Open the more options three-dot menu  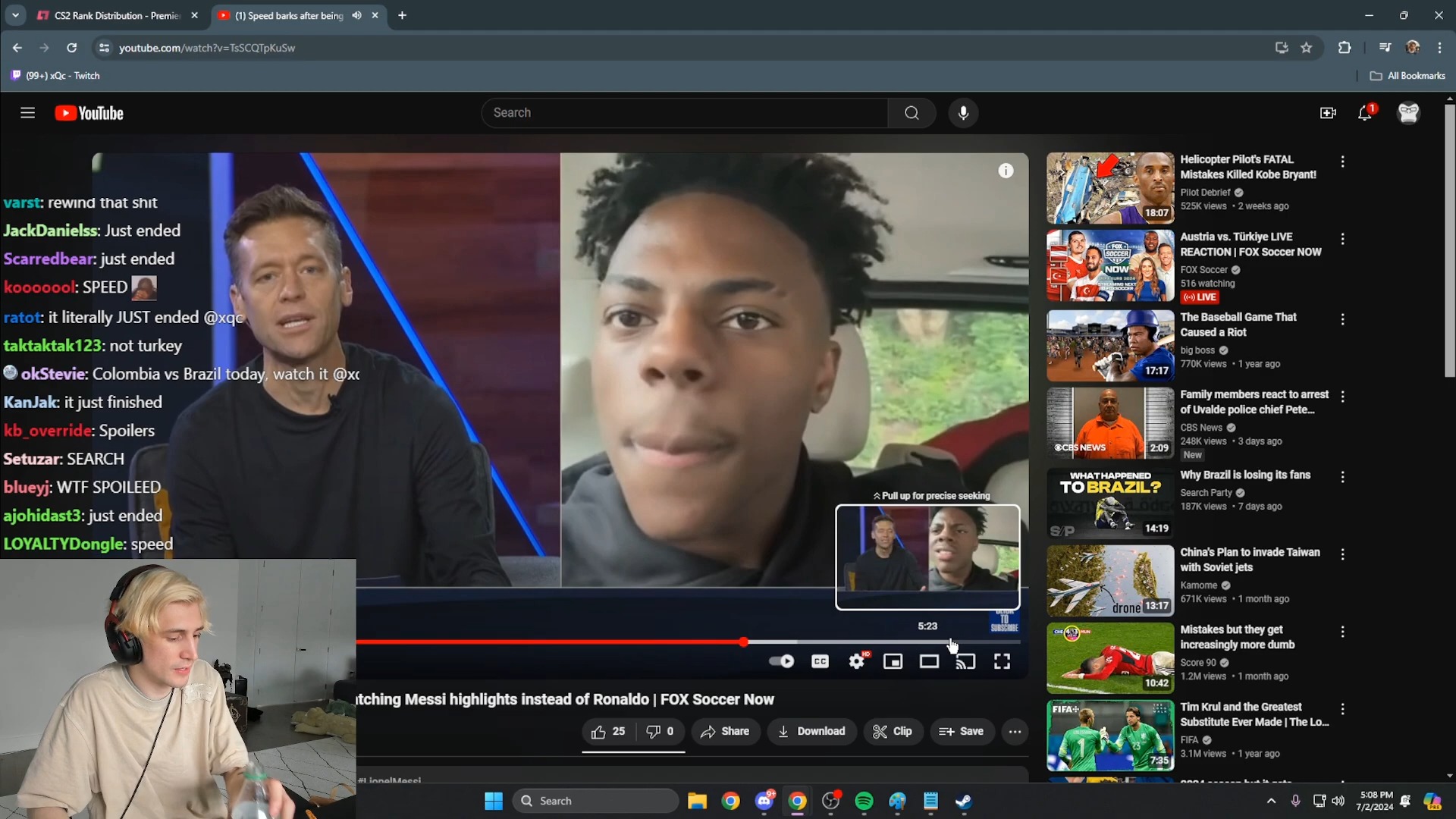[1015, 731]
